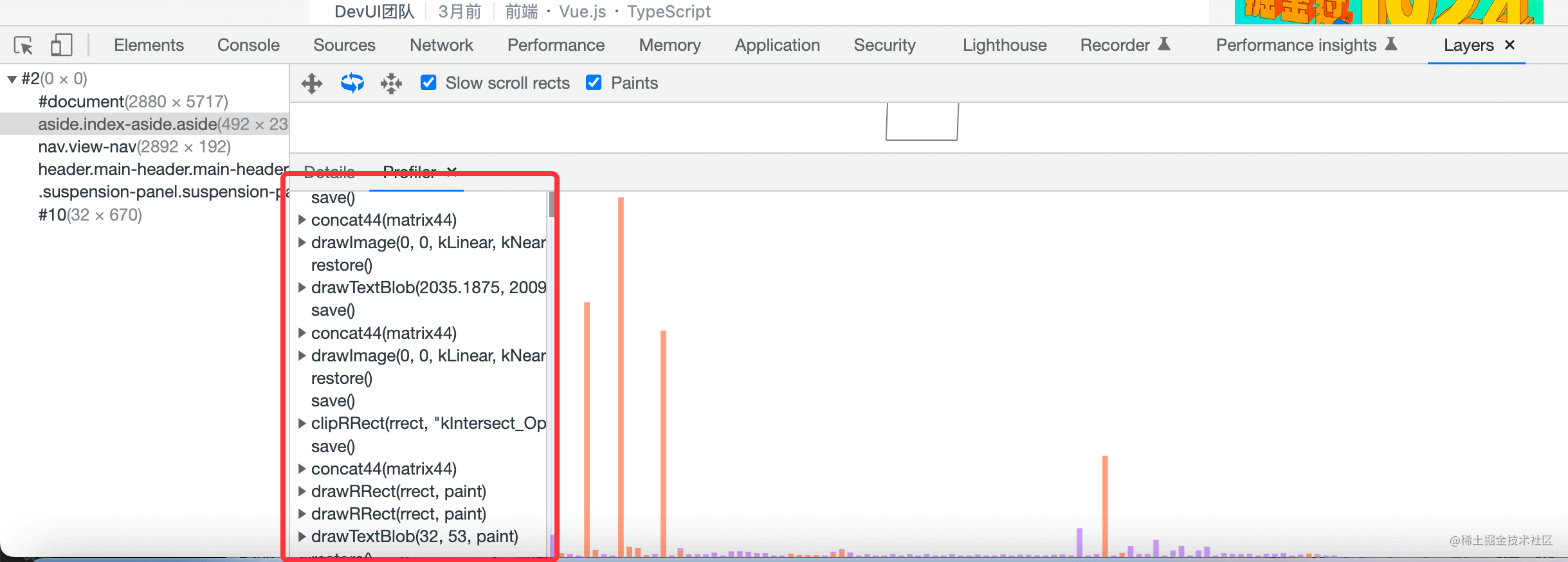Screen dimensions: 1568x562
Task: Expand the first concat44(matrix44) entry
Action: (302, 220)
